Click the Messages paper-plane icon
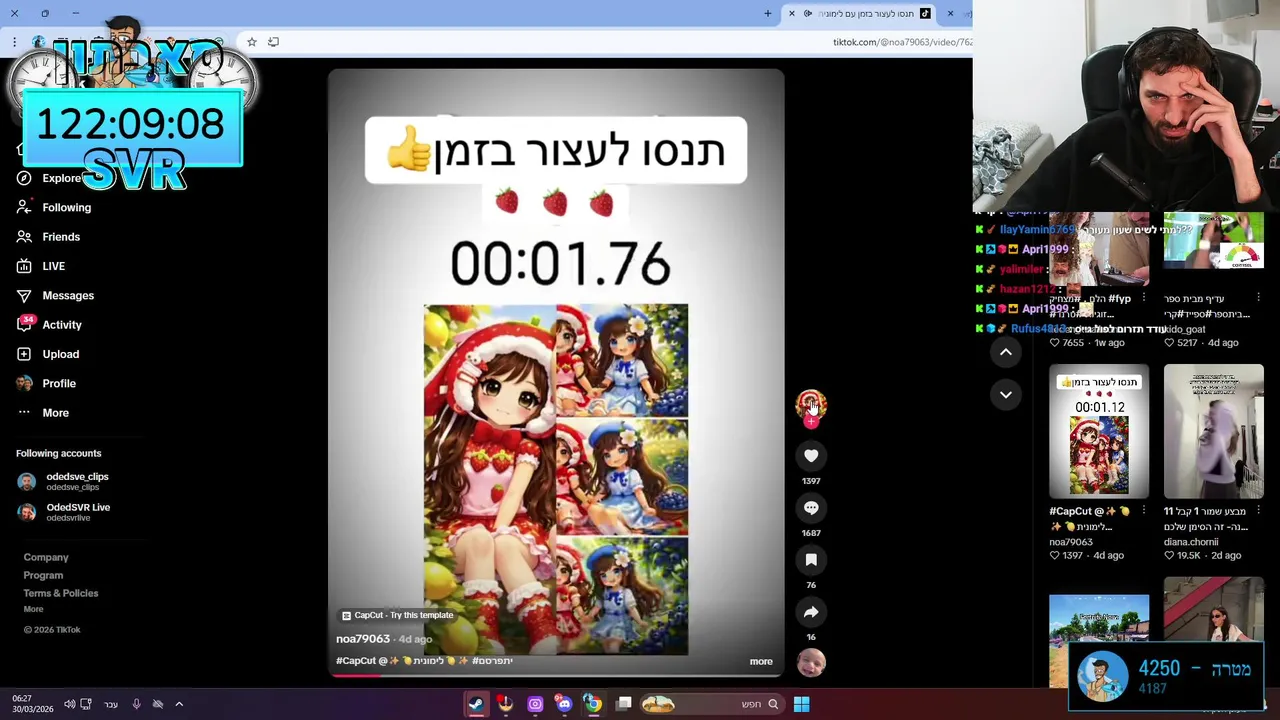This screenshot has width=1280, height=720. pos(24,295)
